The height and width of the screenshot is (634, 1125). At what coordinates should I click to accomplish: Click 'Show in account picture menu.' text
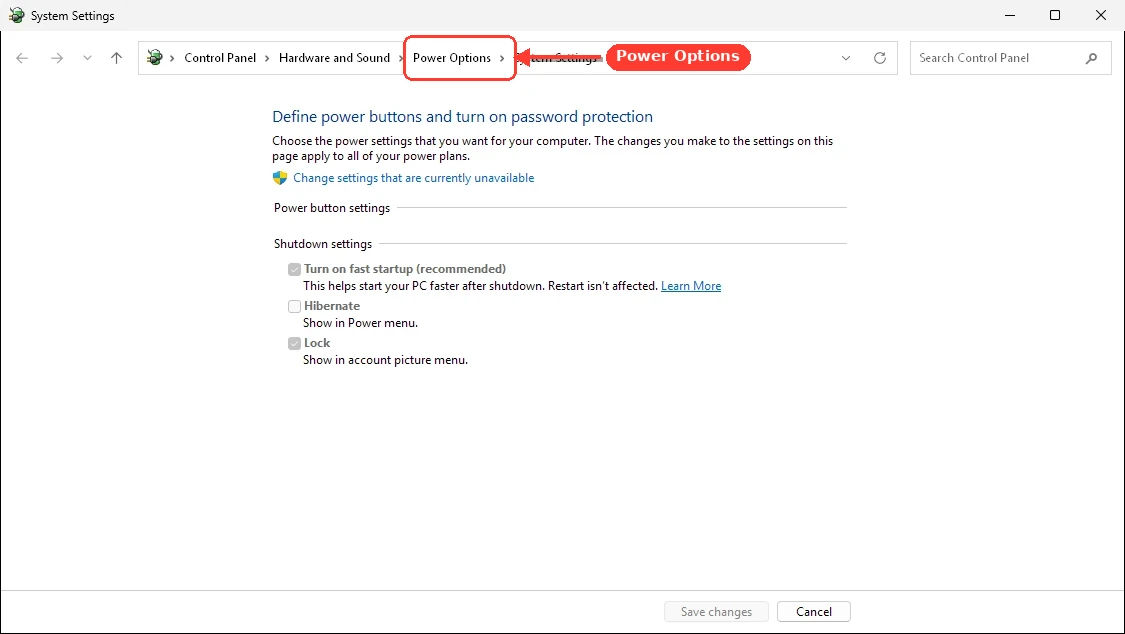pyautogui.click(x=385, y=360)
